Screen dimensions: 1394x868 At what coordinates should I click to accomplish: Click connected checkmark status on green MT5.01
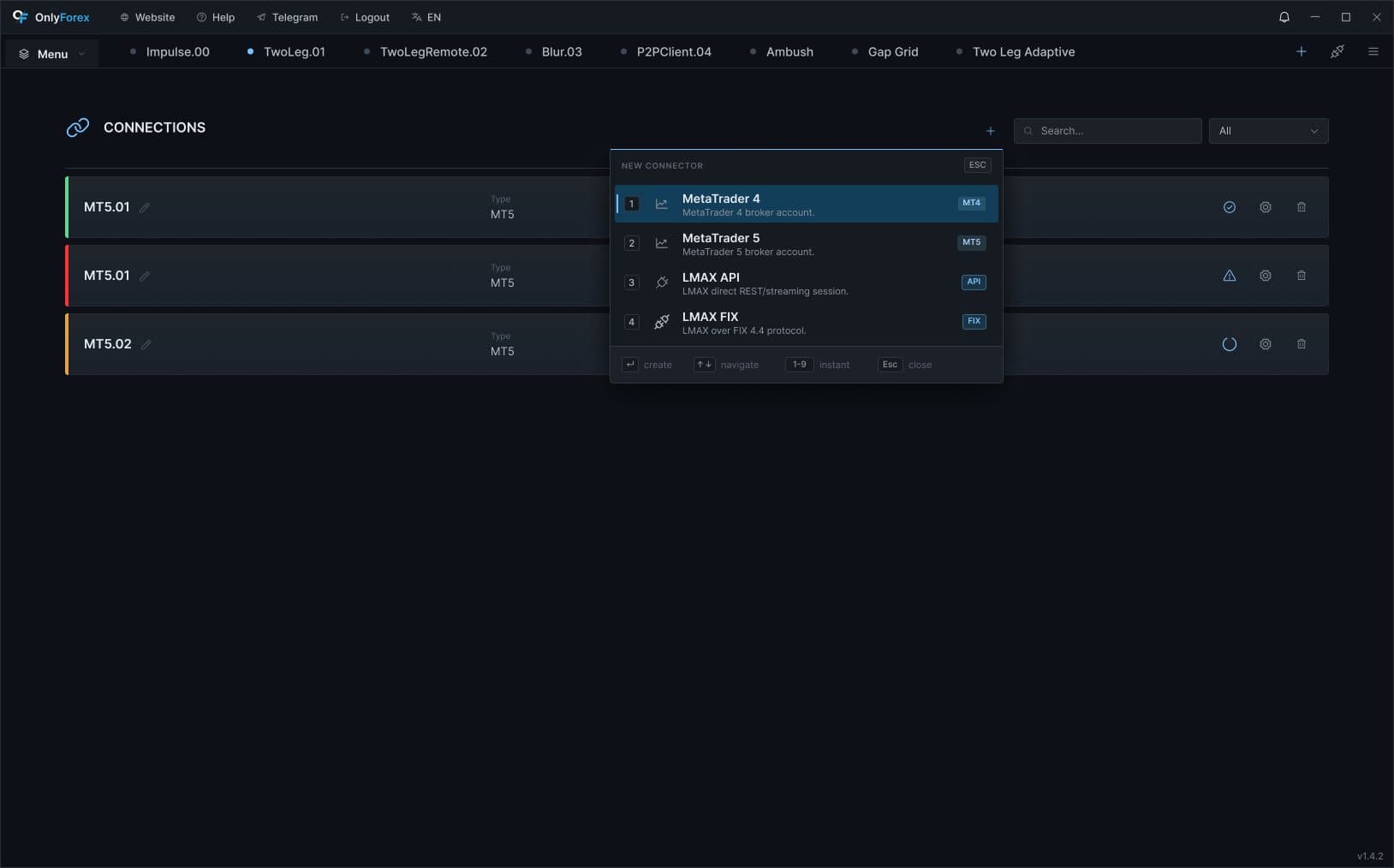[x=1230, y=207]
